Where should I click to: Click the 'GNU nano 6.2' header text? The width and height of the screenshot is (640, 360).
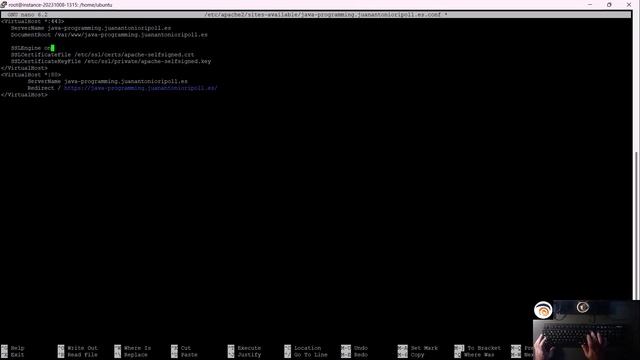[x=27, y=15]
